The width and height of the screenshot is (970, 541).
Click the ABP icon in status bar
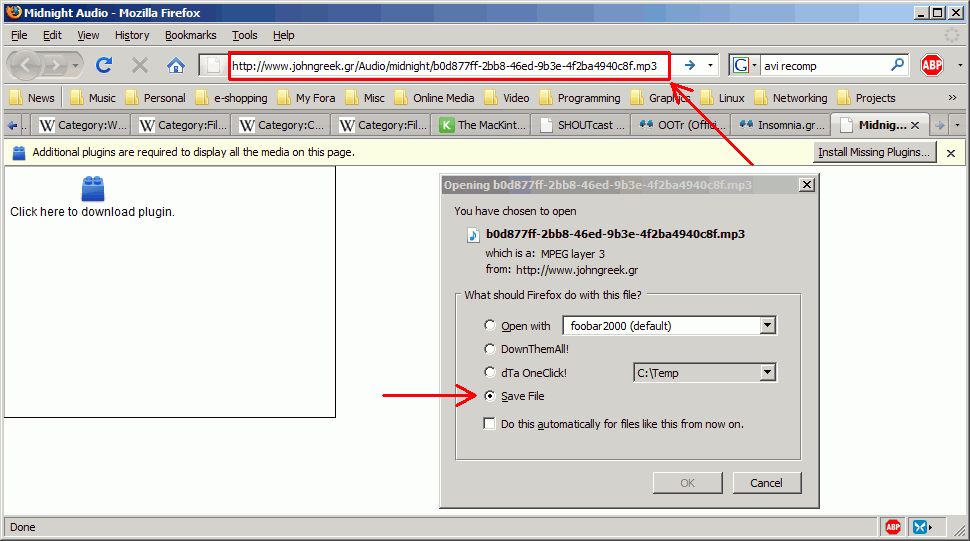(x=893, y=527)
